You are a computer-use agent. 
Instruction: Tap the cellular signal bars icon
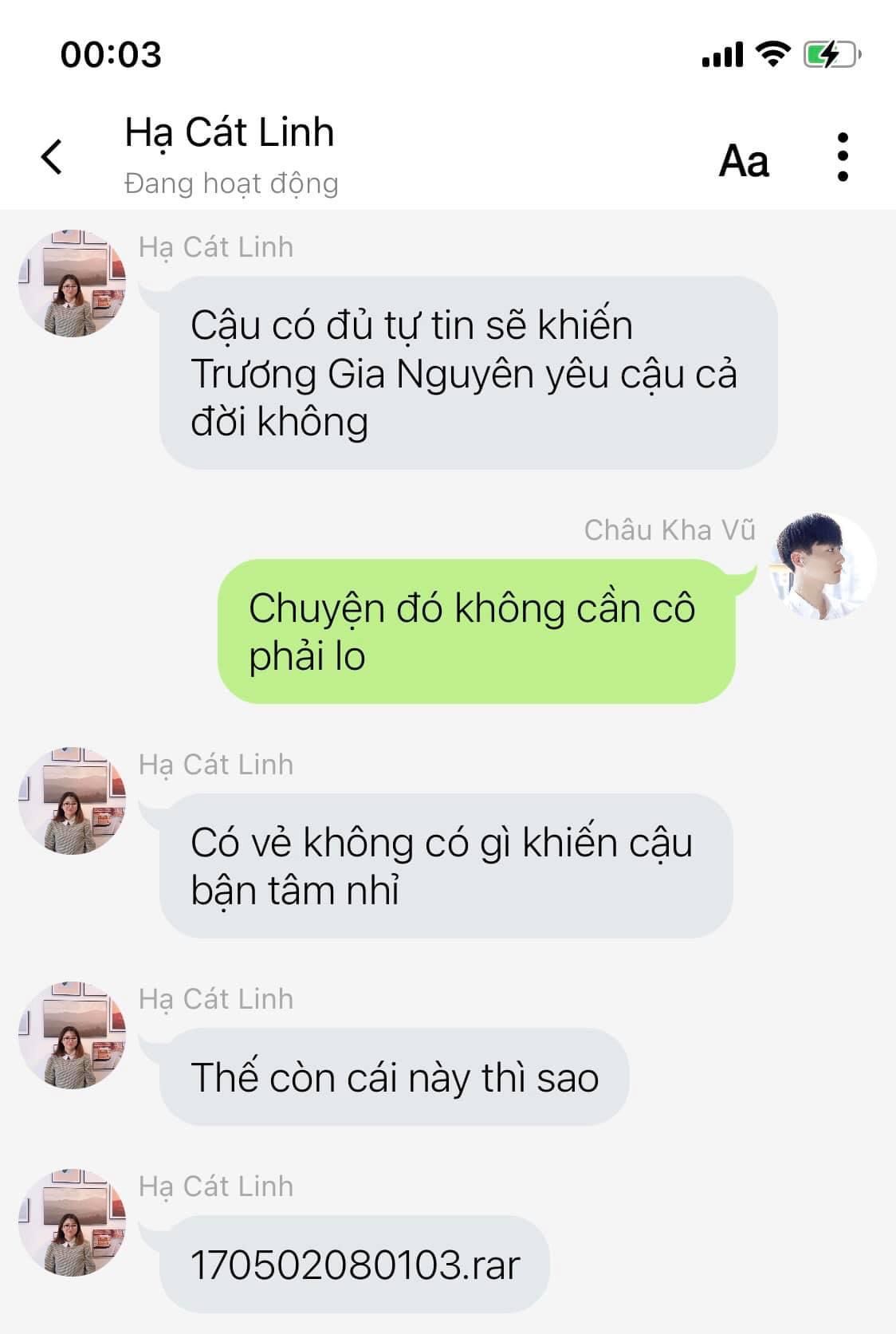[722, 55]
